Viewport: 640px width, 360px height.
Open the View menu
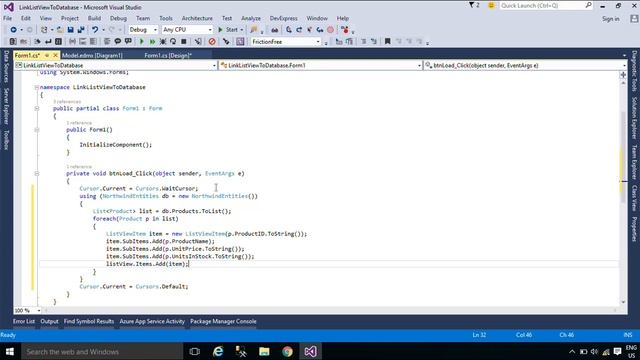(x=46, y=18)
